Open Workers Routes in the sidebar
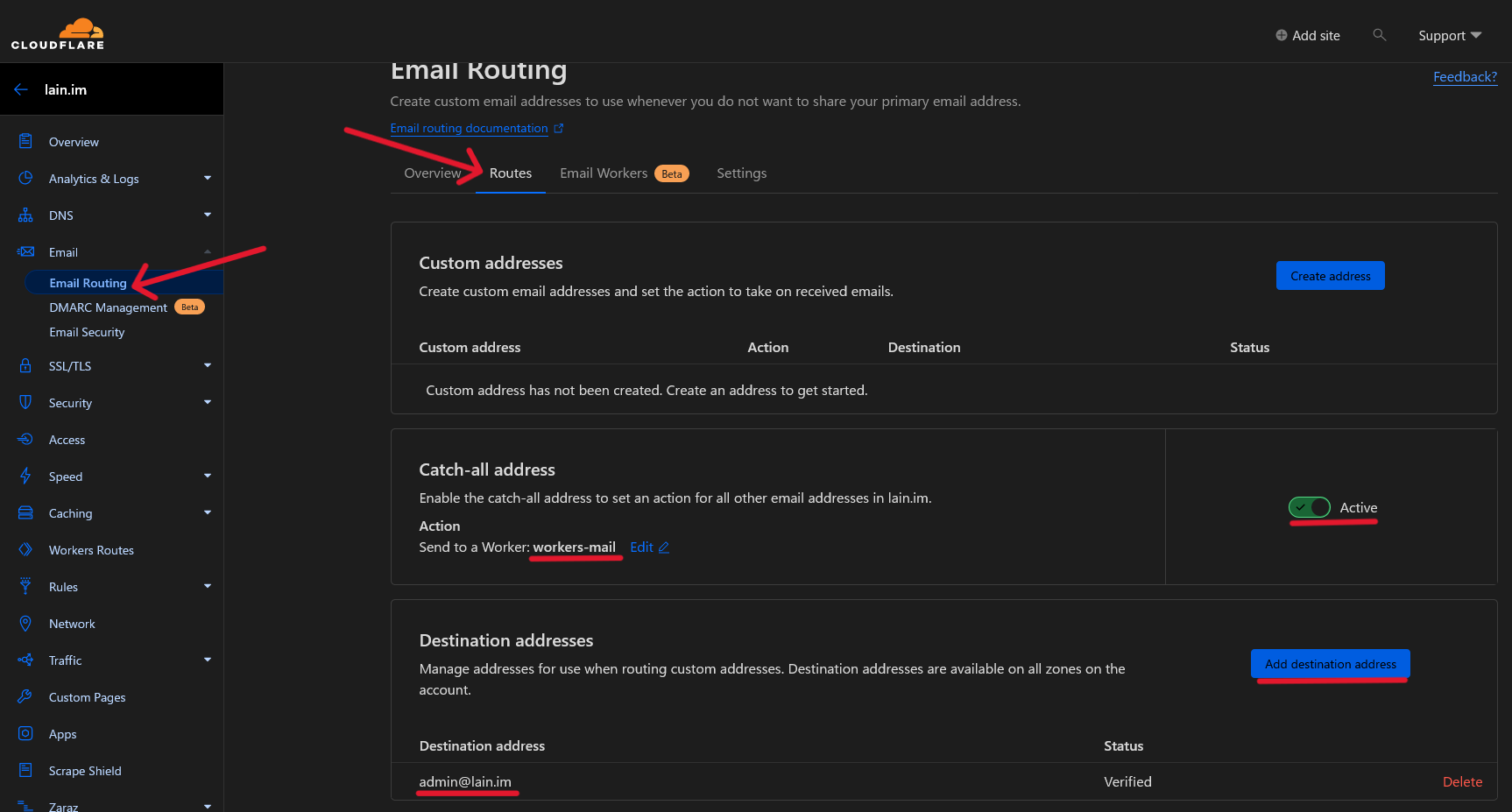 91,550
